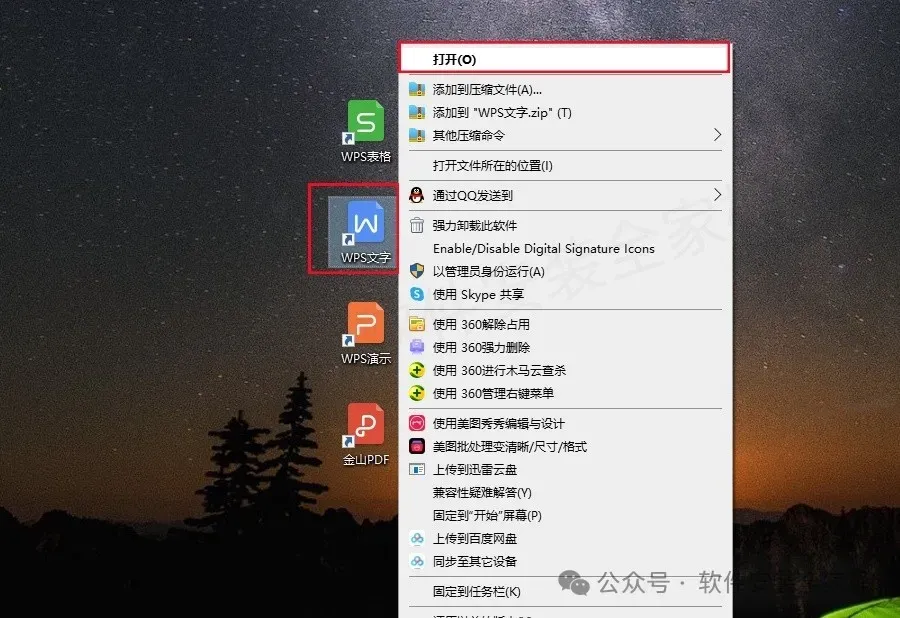
Task: Click 同步至其它设备 text
Action: [x=475, y=562]
